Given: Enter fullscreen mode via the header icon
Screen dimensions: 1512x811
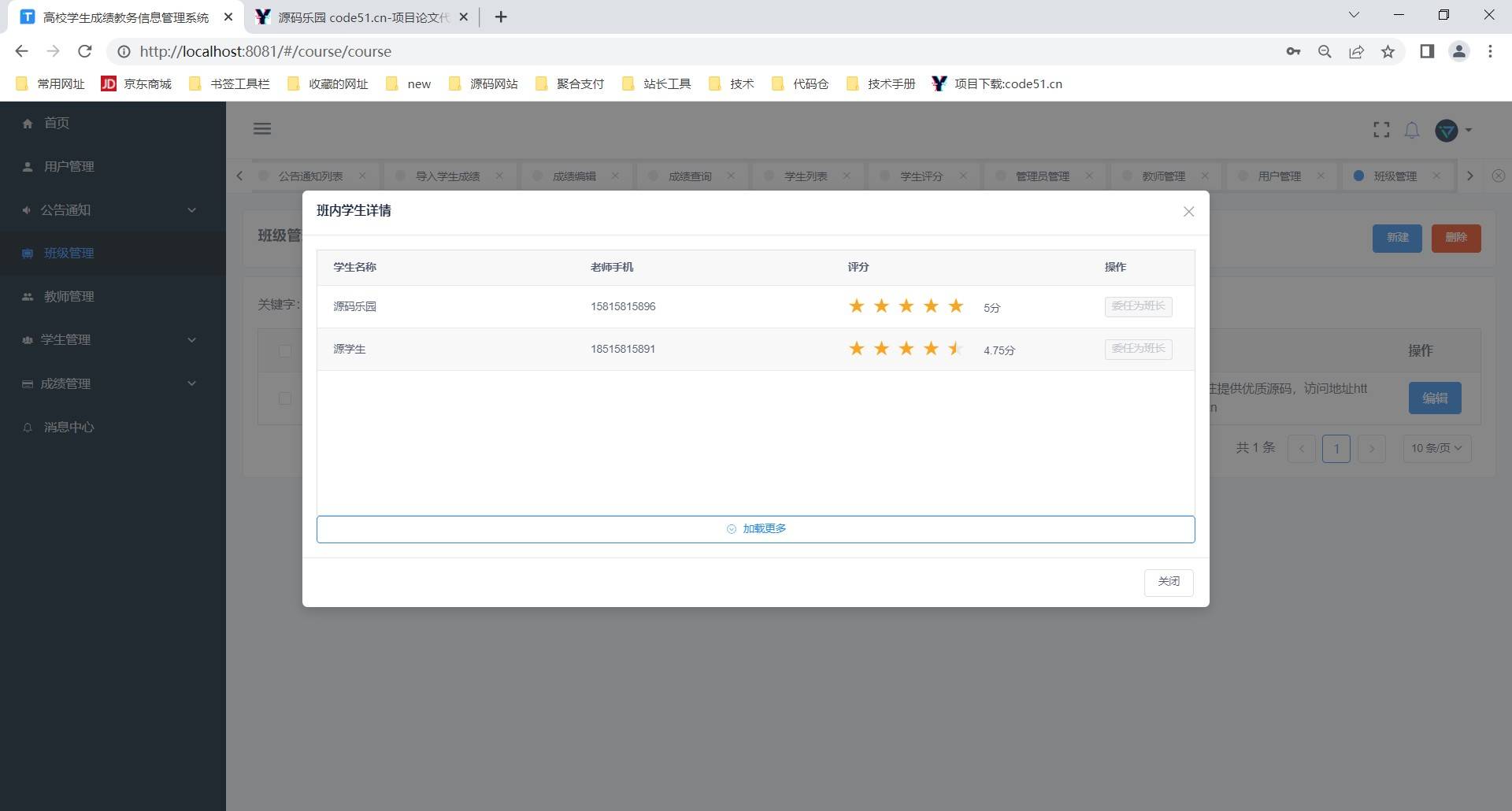Looking at the screenshot, I should point(1381,130).
